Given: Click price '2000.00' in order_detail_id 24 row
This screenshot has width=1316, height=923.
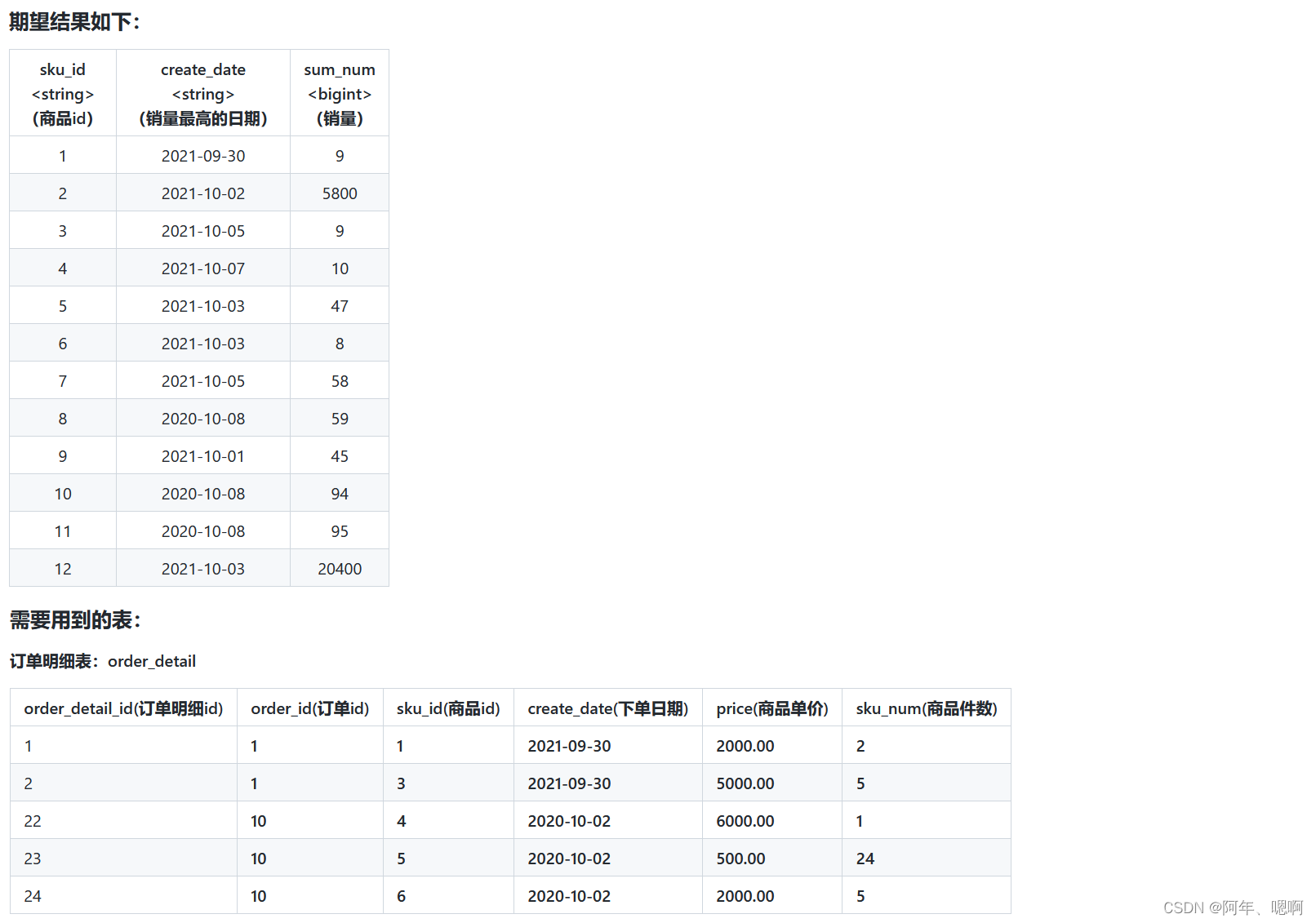Looking at the screenshot, I should pos(745,896).
